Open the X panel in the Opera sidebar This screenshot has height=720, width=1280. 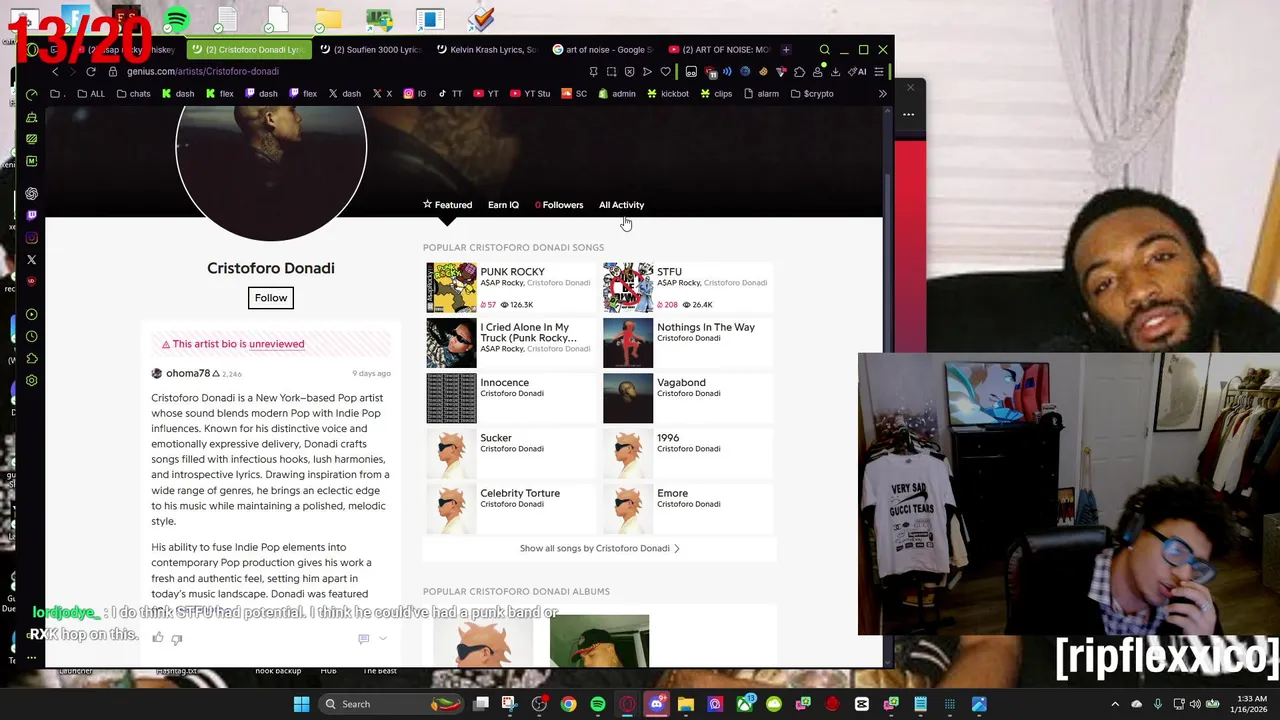(x=32, y=259)
